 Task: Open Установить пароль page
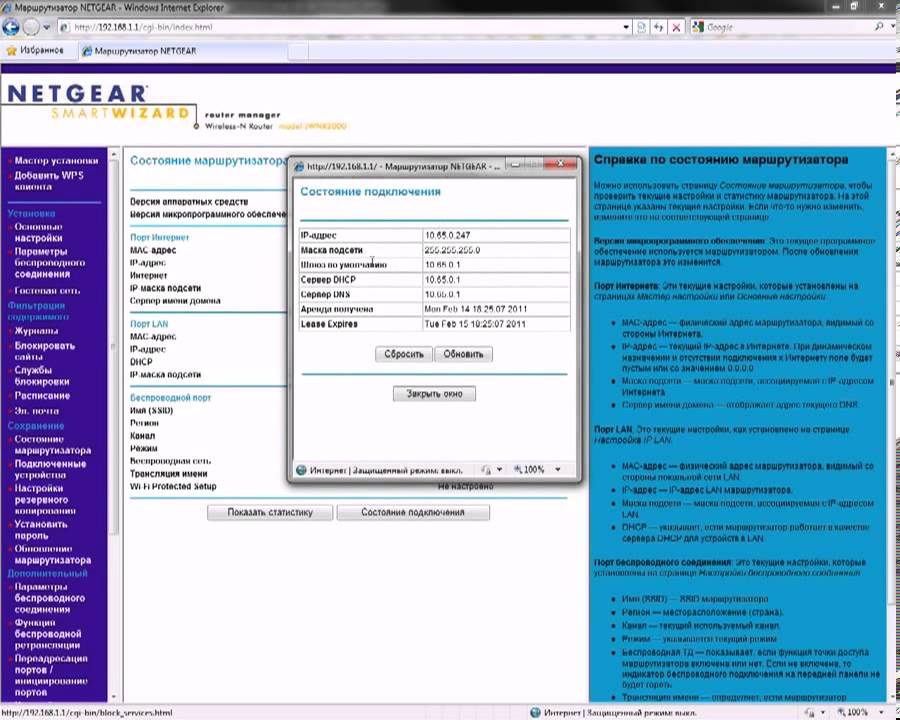[41, 529]
